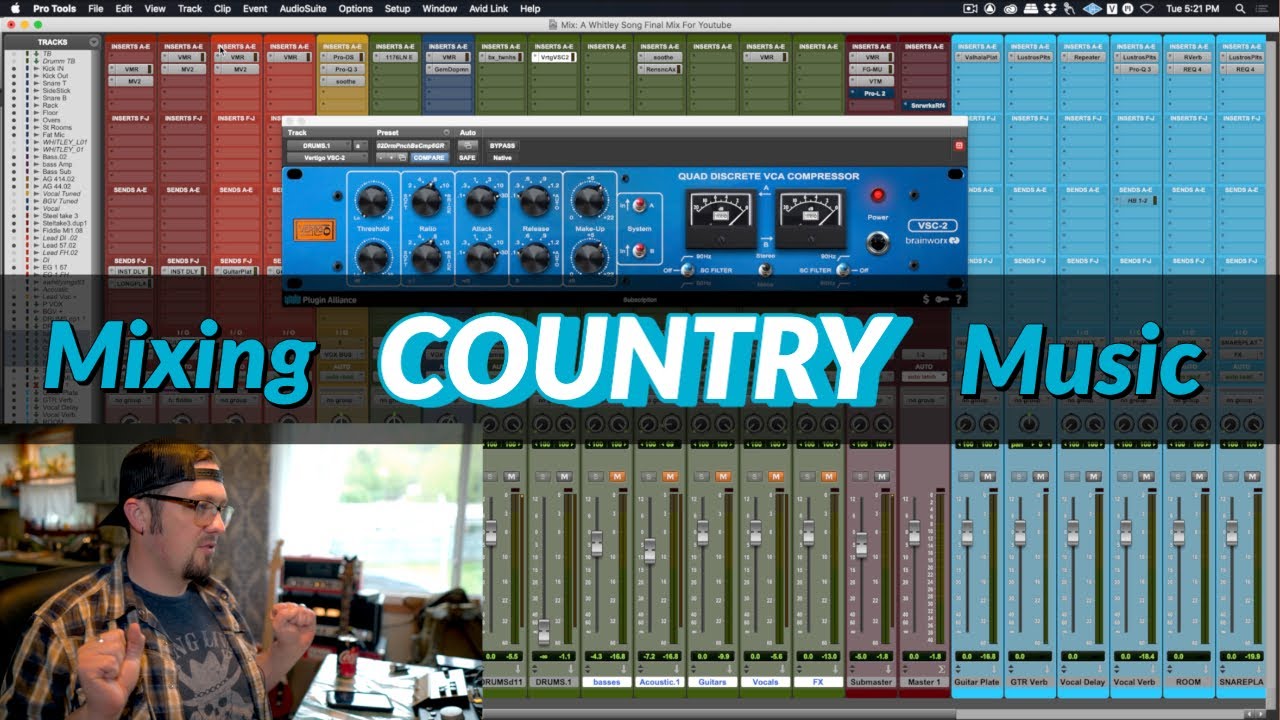Click the Plugin Alliance logo
This screenshot has height=720, width=1280.
[321, 299]
